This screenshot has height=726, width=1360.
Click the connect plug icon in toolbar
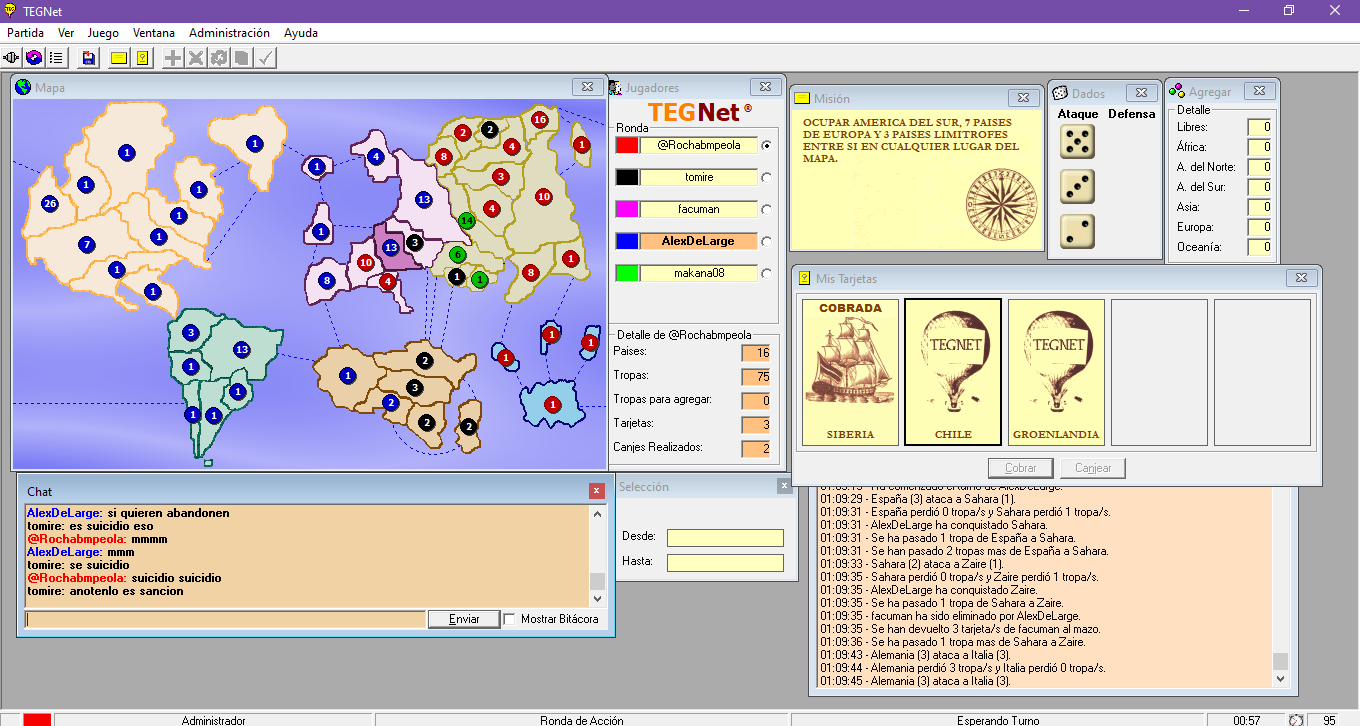pos(13,58)
